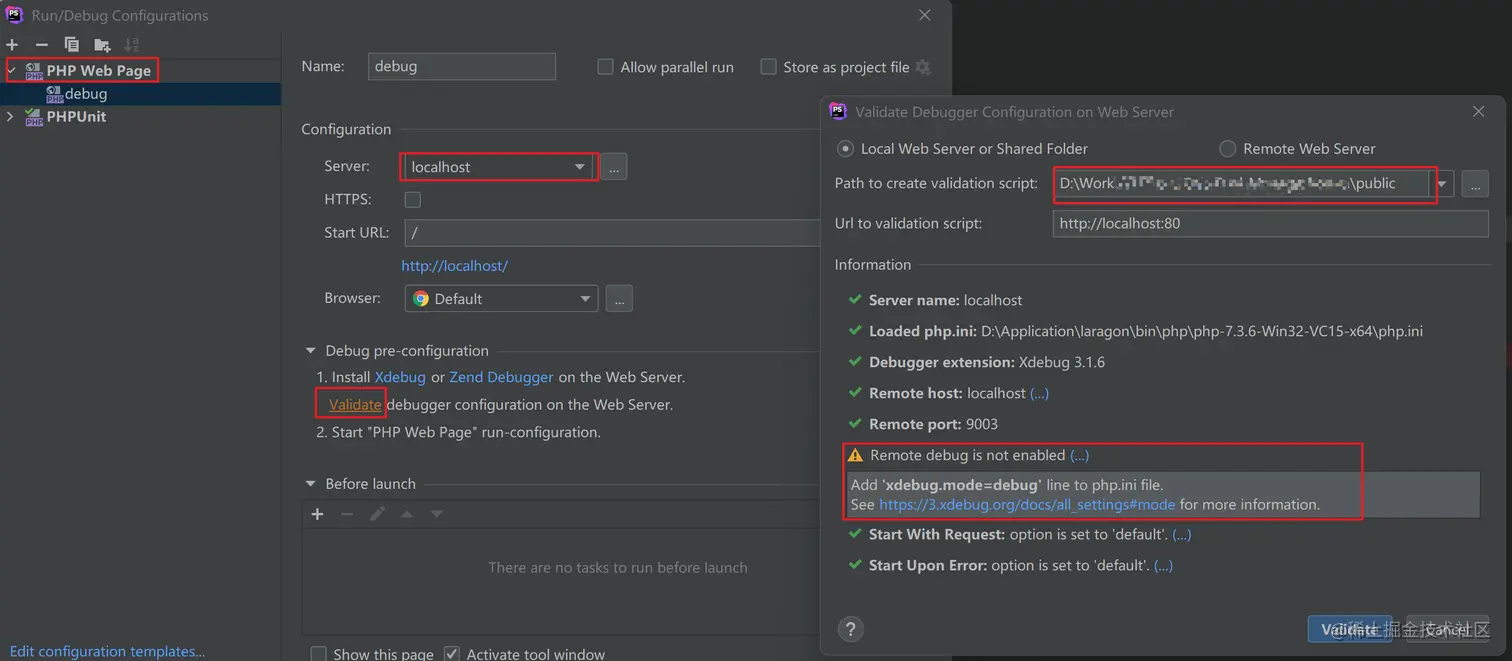Enable the Allow parallel run checkbox
1512x661 pixels.
pos(605,67)
